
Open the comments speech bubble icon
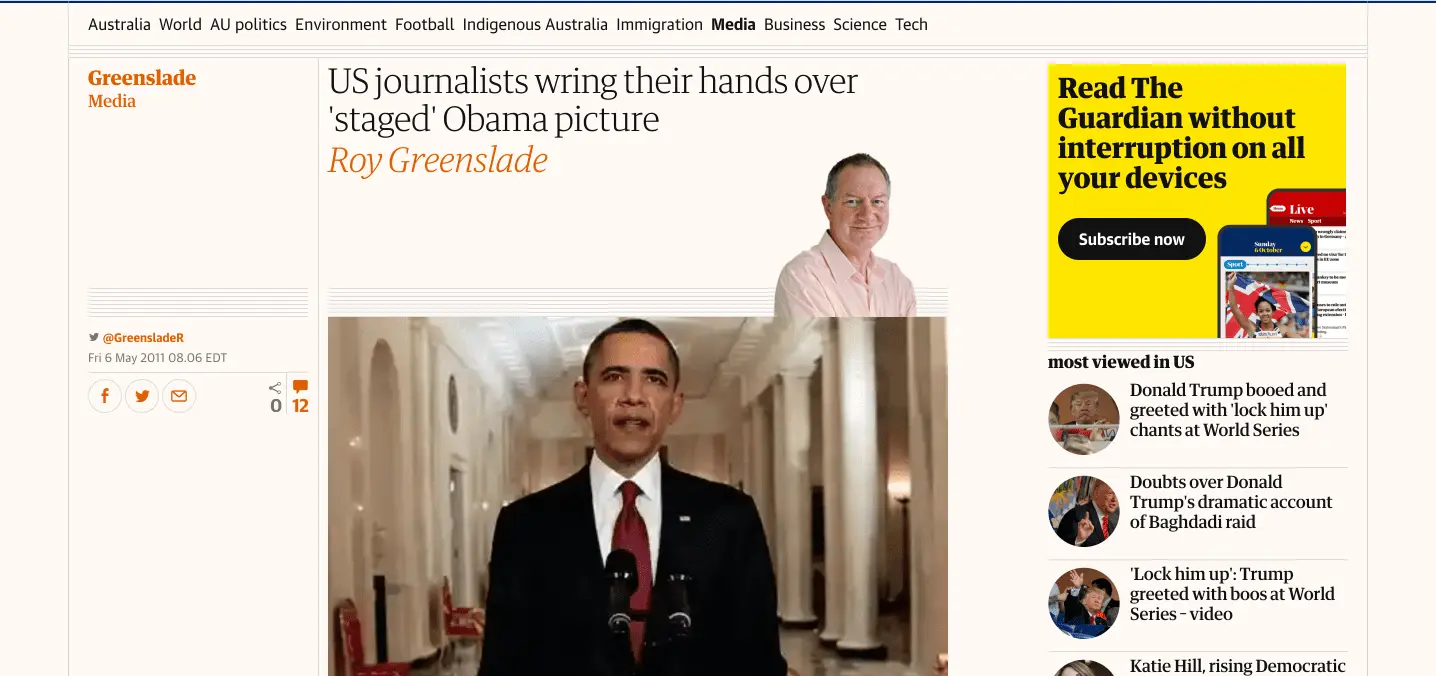pos(300,386)
